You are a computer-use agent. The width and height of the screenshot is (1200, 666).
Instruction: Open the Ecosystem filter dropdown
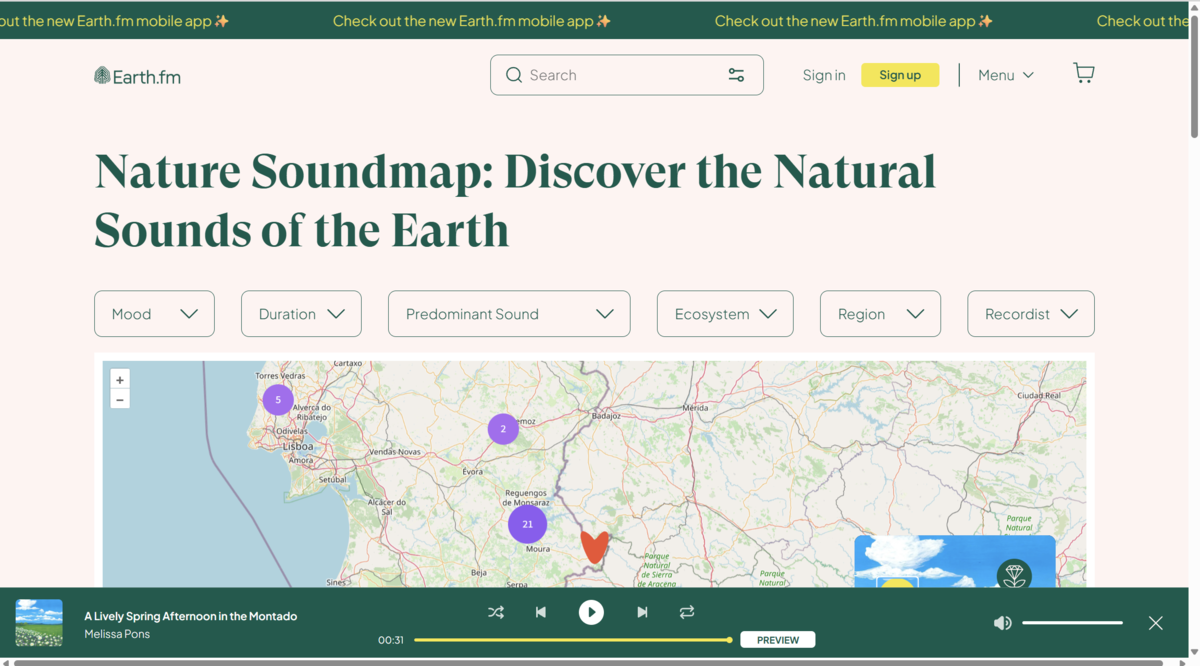pyautogui.click(x=725, y=314)
